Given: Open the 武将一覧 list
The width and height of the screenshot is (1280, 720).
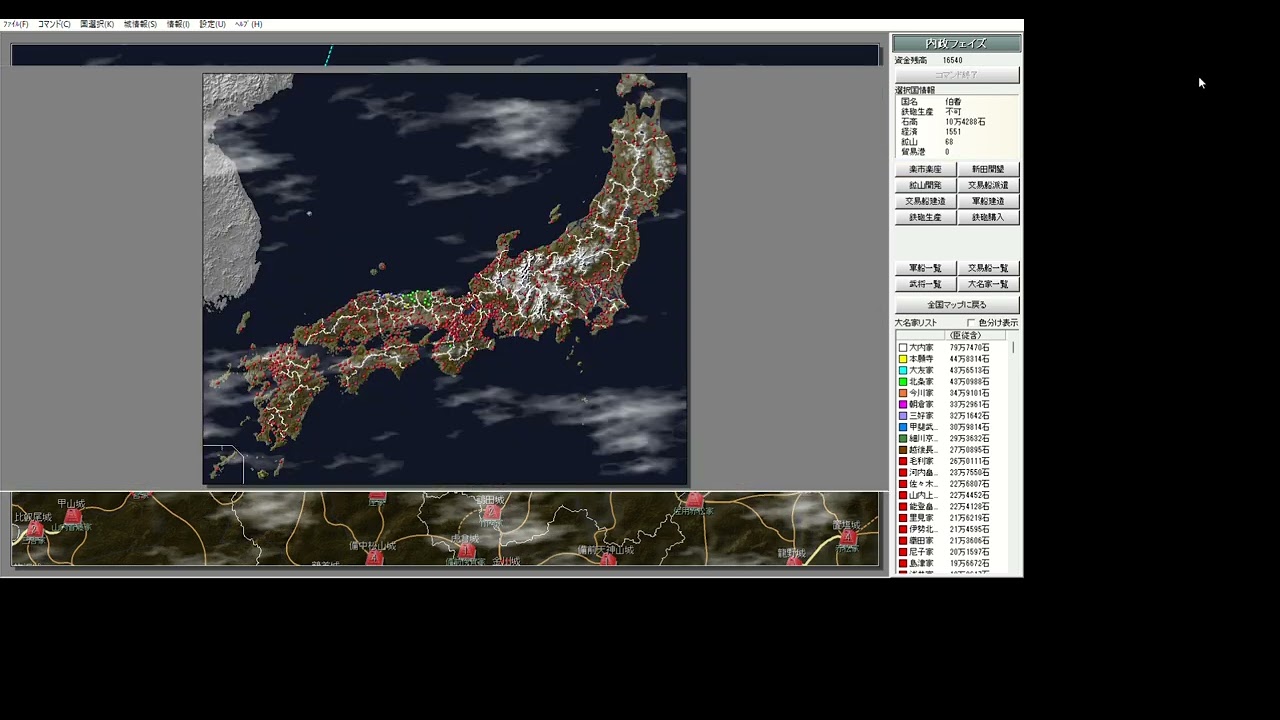Looking at the screenshot, I should point(925,284).
